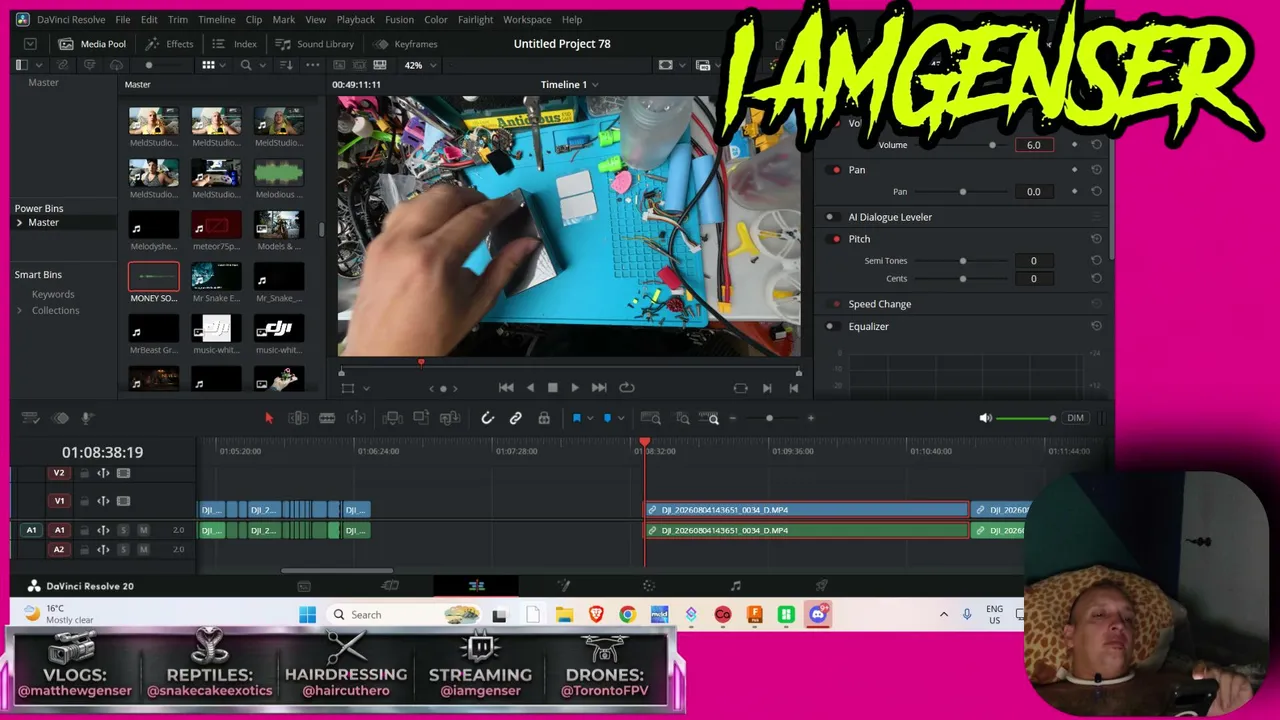The height and width of the screenshot is (720, 1280).
Task: Open the Fusion page icon
Action: [x=563, y=586]
